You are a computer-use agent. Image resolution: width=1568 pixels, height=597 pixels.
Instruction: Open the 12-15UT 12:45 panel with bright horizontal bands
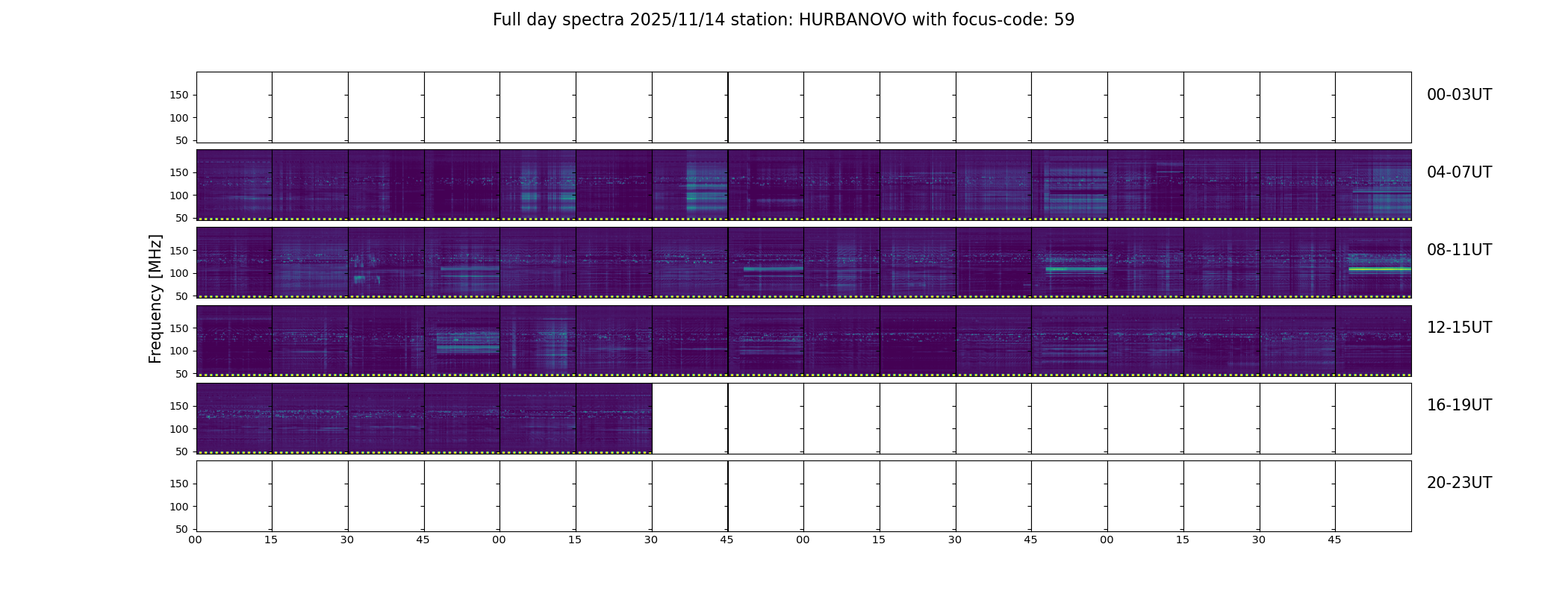(461, 340)
